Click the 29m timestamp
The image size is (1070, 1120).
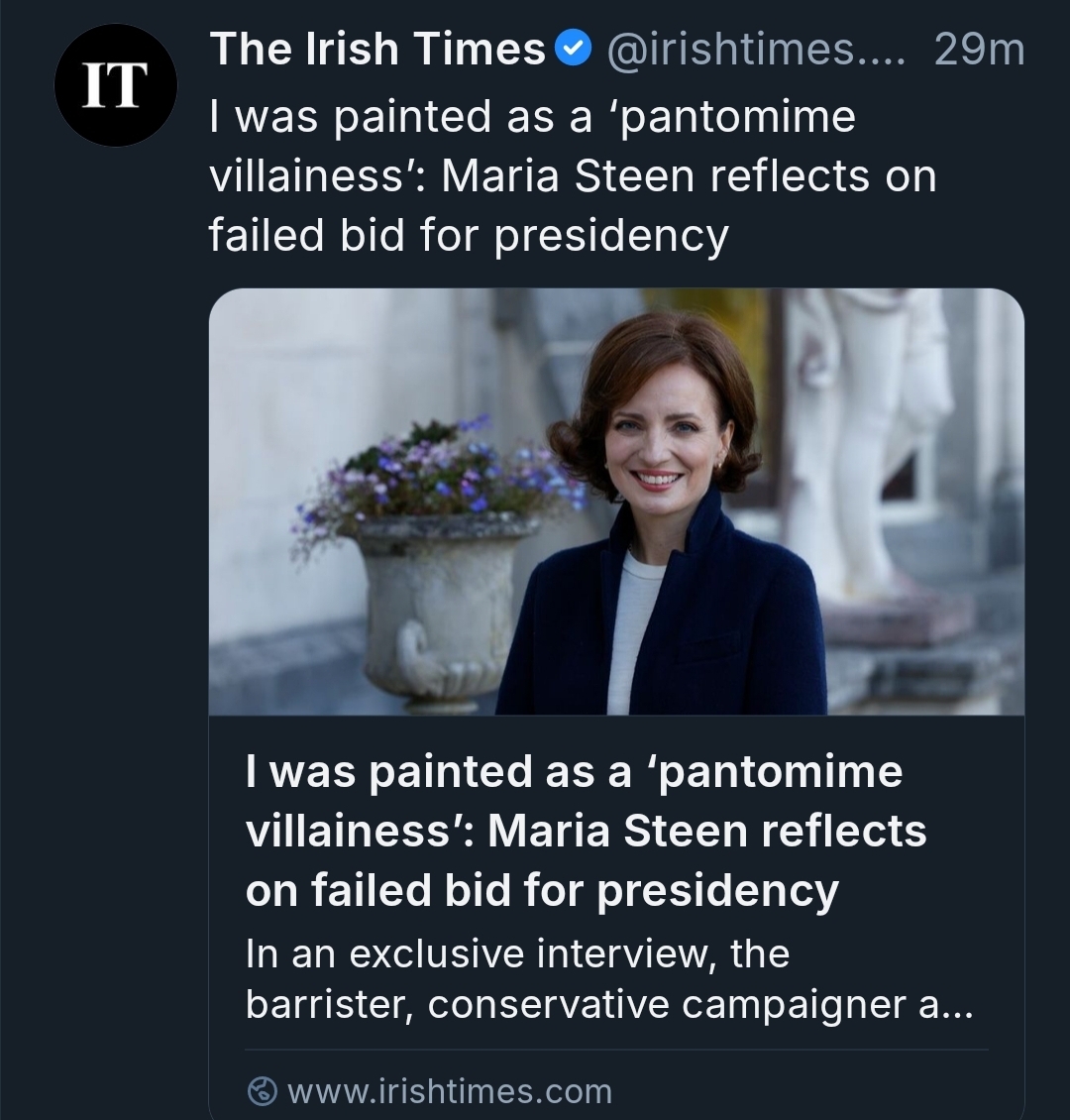(x=979, y=50)
